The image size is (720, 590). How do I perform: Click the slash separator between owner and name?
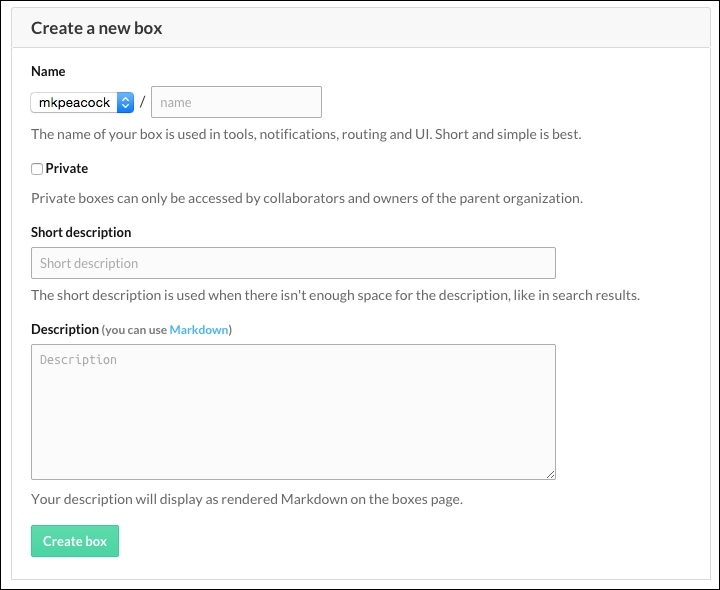point(142,101)
